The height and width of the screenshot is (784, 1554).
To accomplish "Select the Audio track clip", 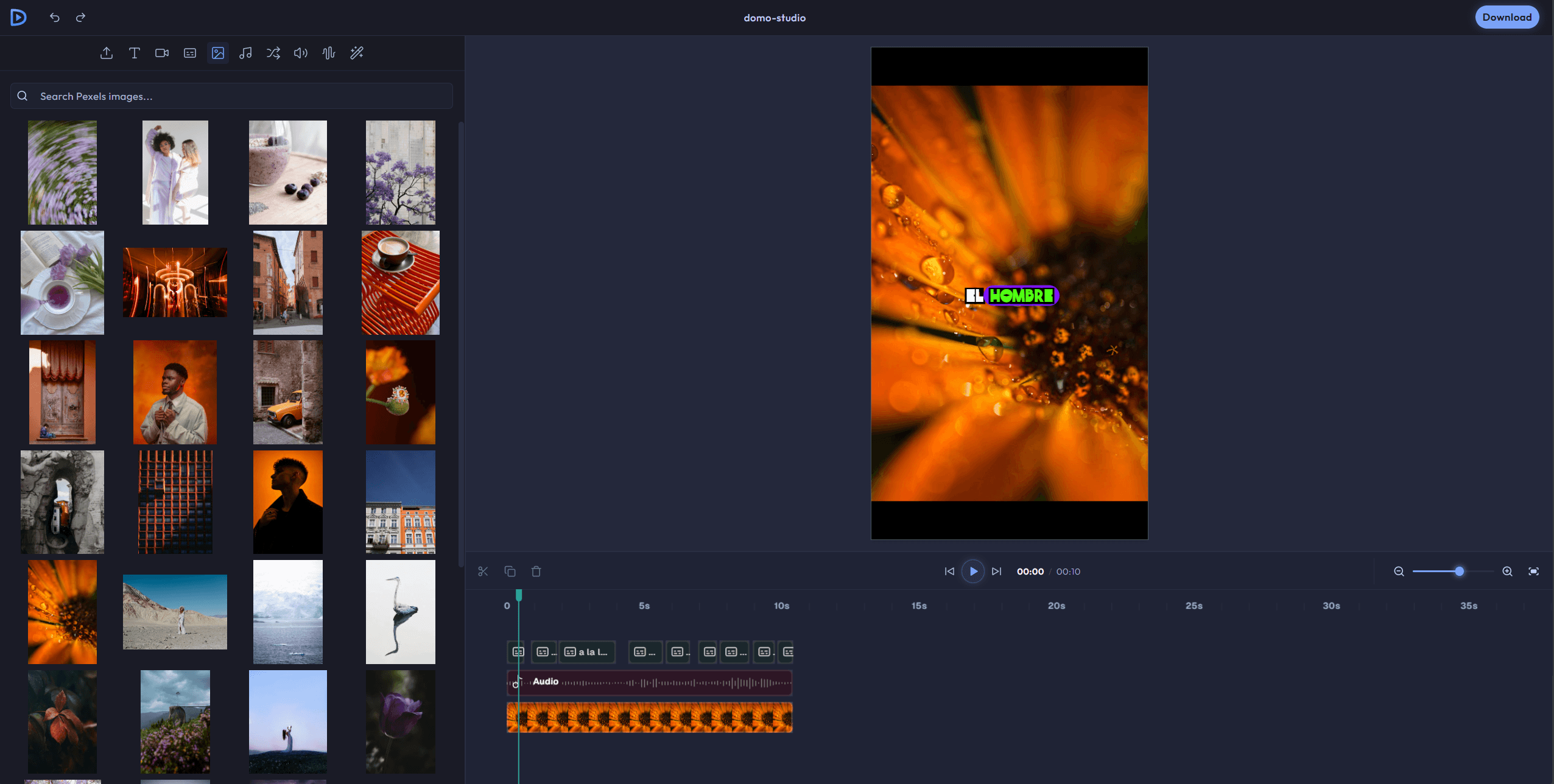I will point(649,682).
